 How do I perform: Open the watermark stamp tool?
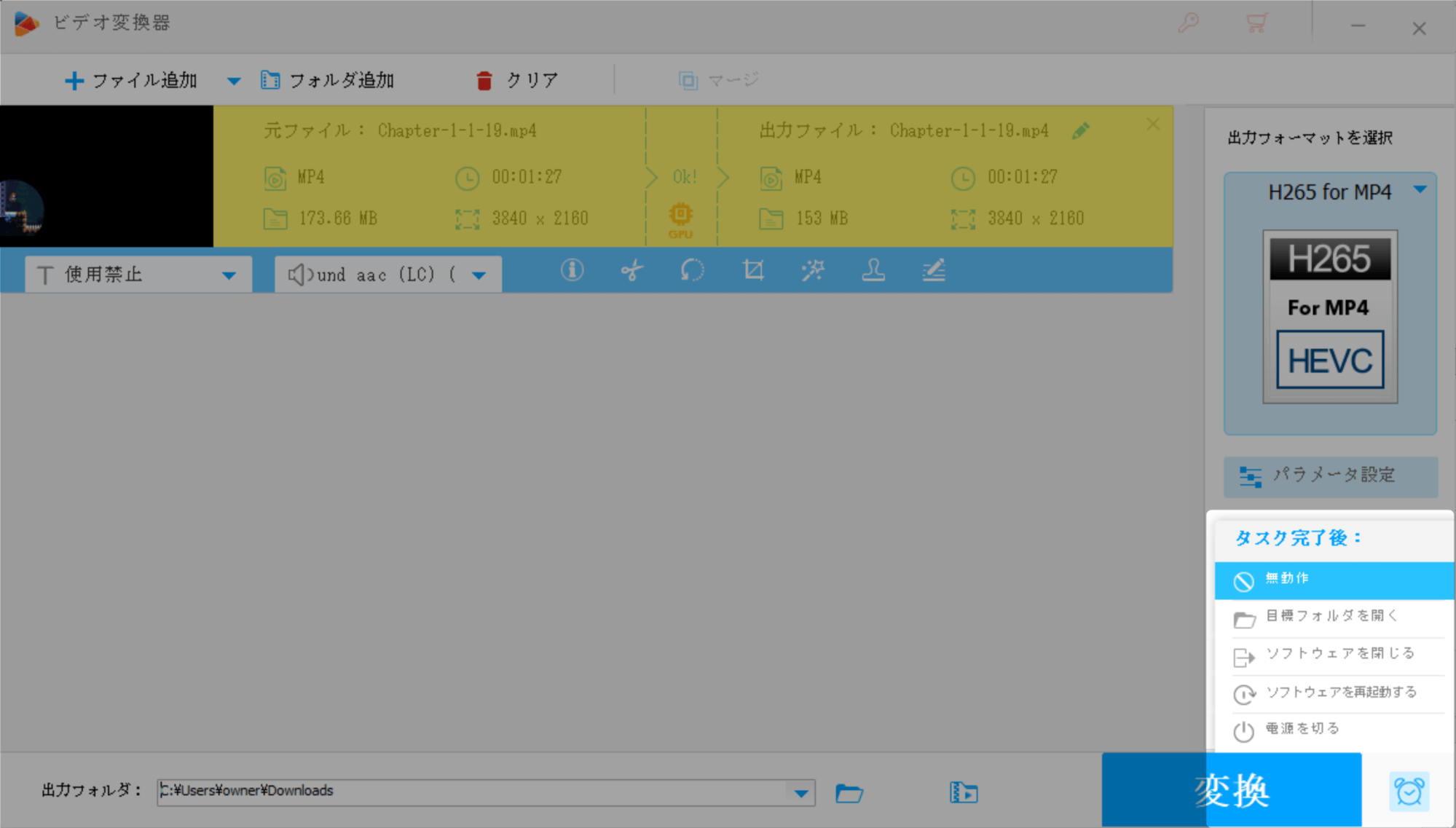click(873, 270)
